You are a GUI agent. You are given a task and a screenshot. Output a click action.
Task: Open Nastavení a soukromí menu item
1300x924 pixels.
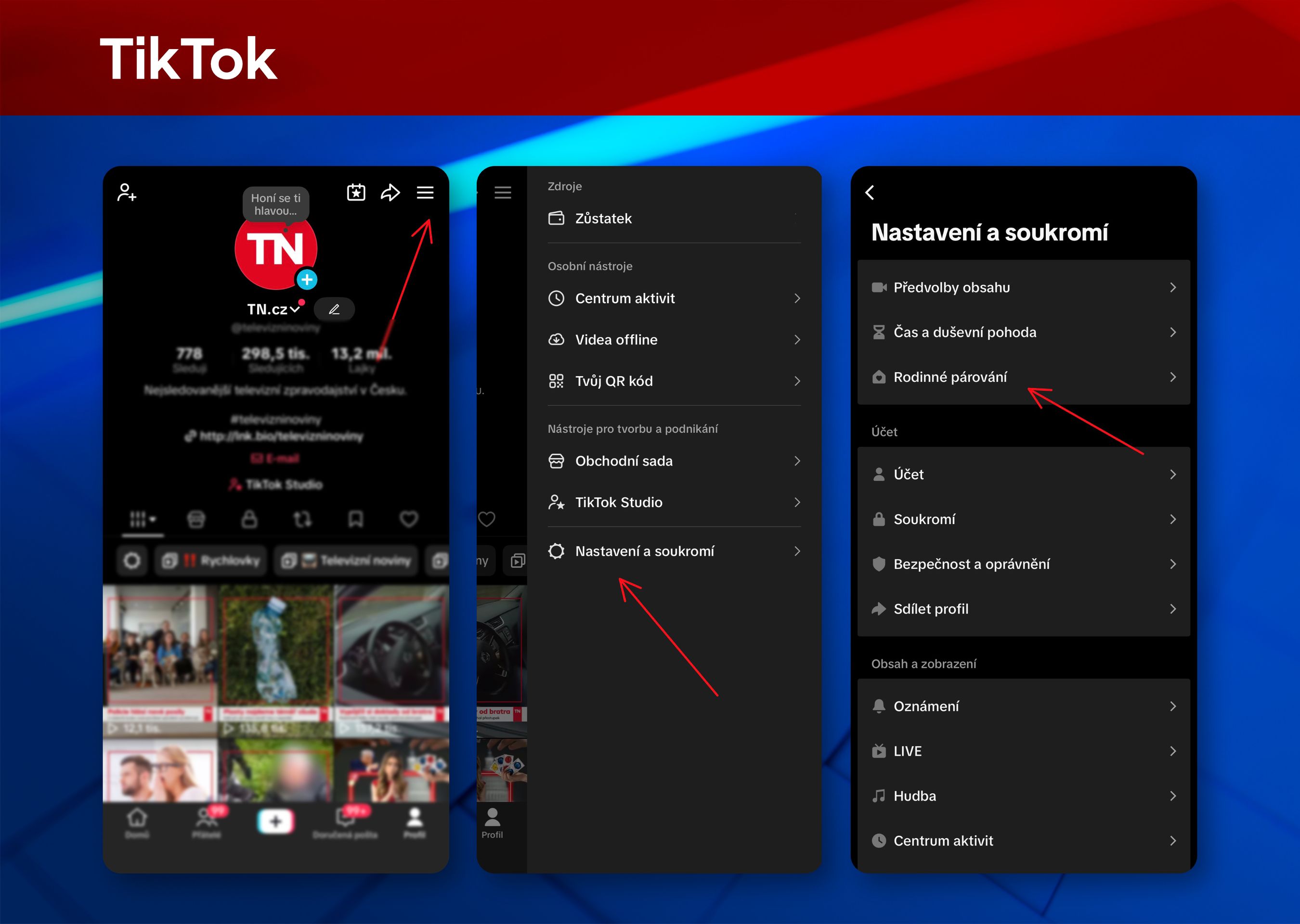point(674,552)
